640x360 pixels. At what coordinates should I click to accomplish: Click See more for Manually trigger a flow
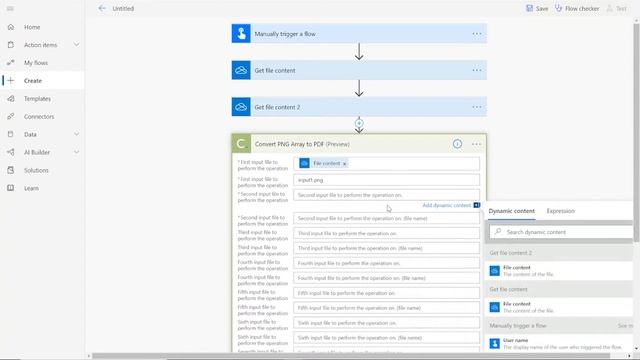point(625,326)
